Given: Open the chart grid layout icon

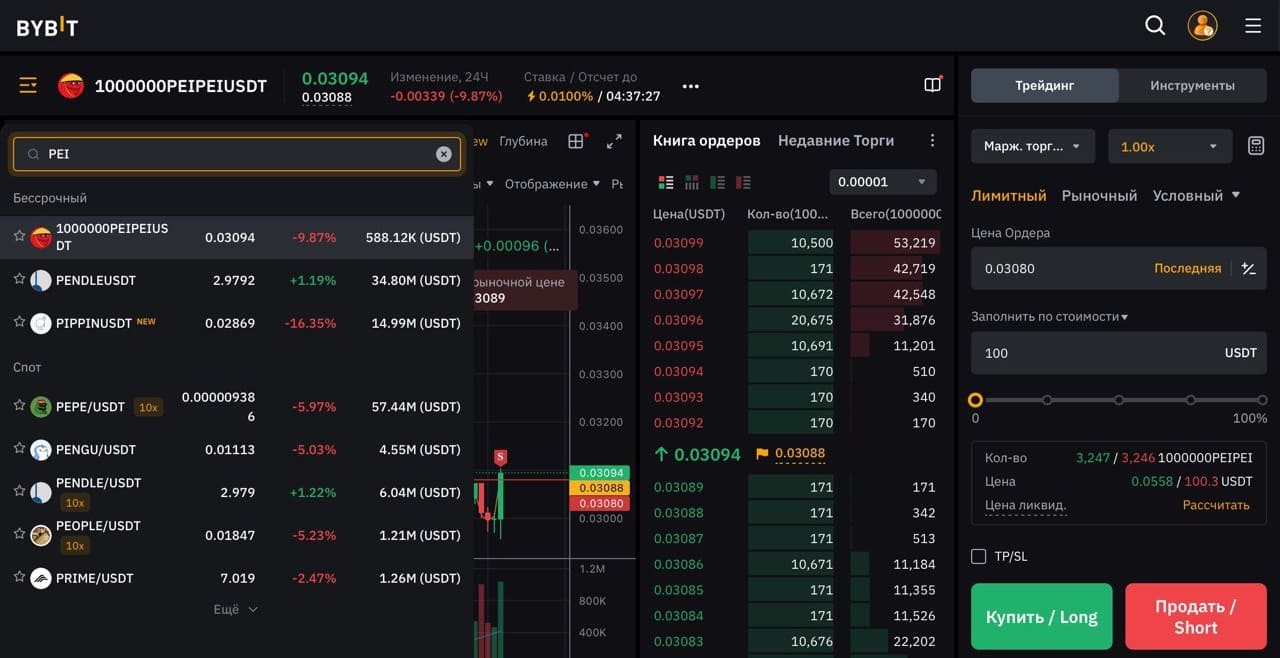Looking at the screenshot, I should (576, 141).
